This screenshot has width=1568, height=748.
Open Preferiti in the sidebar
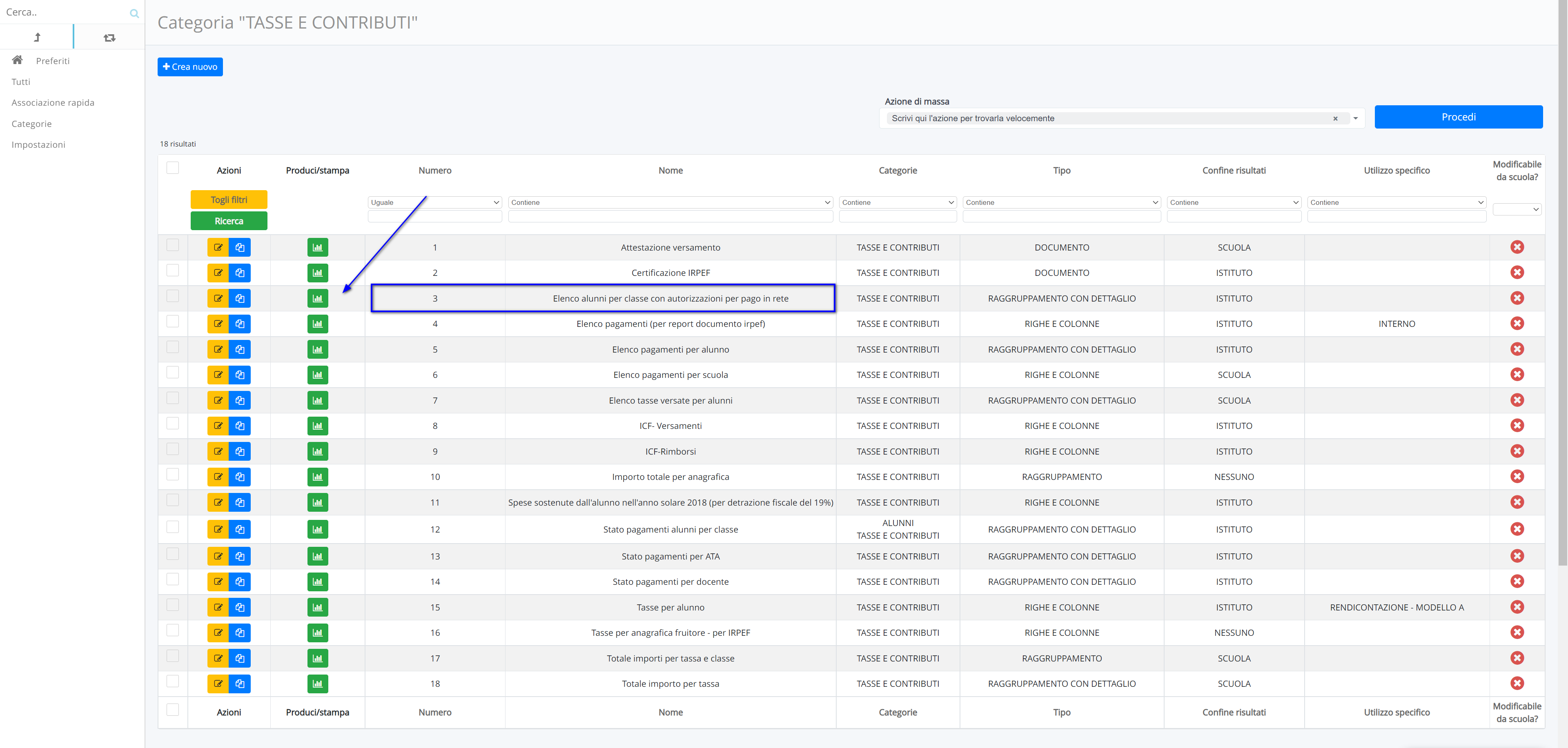tap(53, 61)
